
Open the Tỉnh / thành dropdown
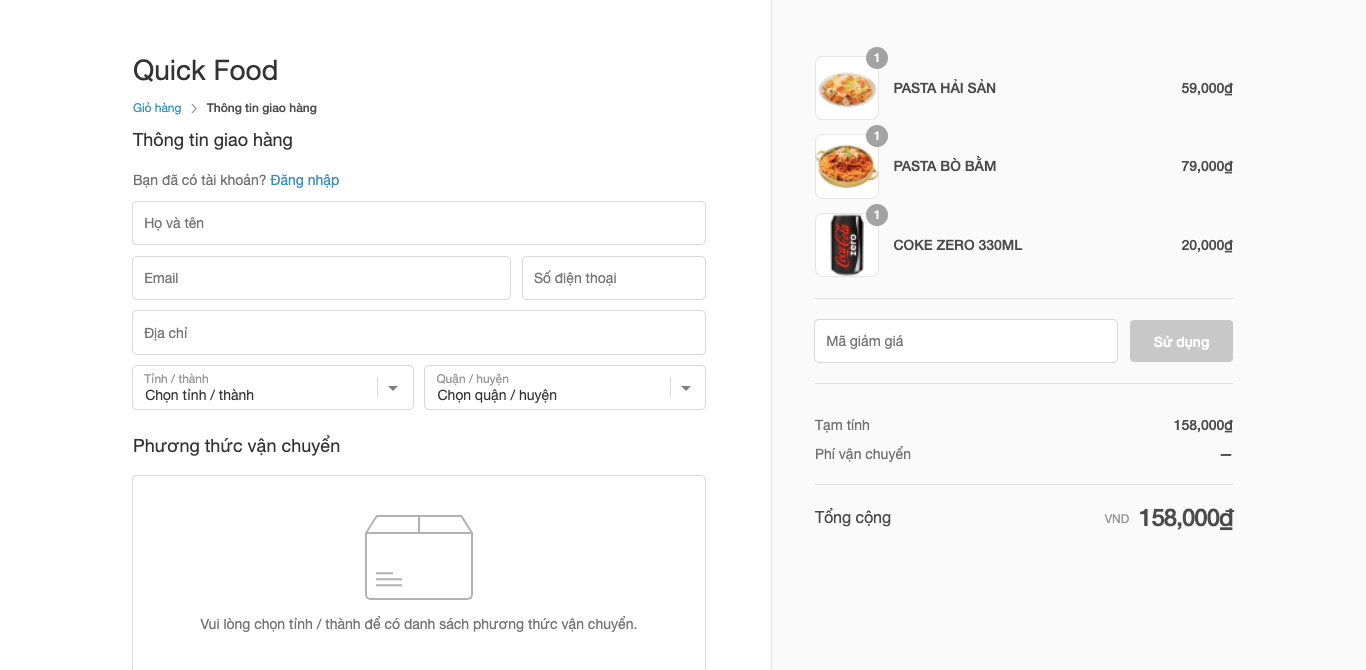[x=273, y=387]
